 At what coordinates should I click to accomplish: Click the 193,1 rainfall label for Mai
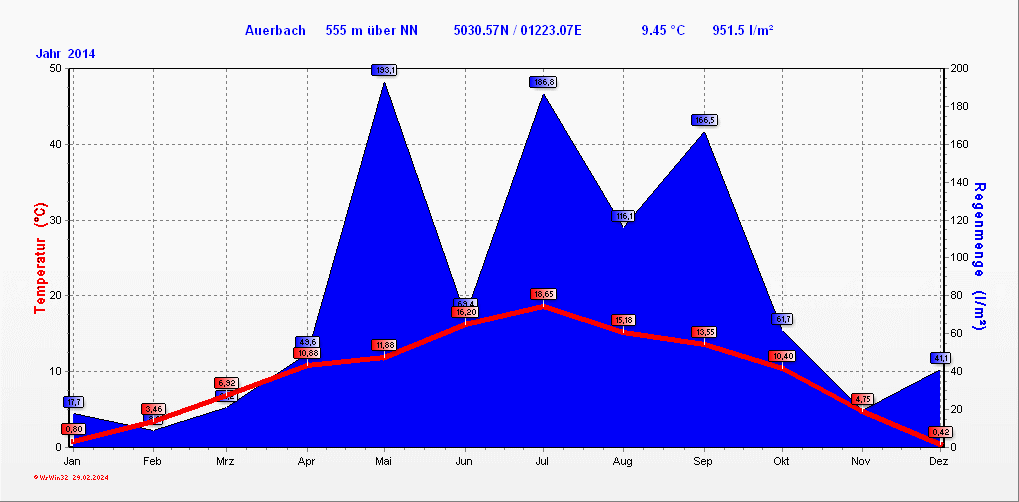click(x=385, y=70)
